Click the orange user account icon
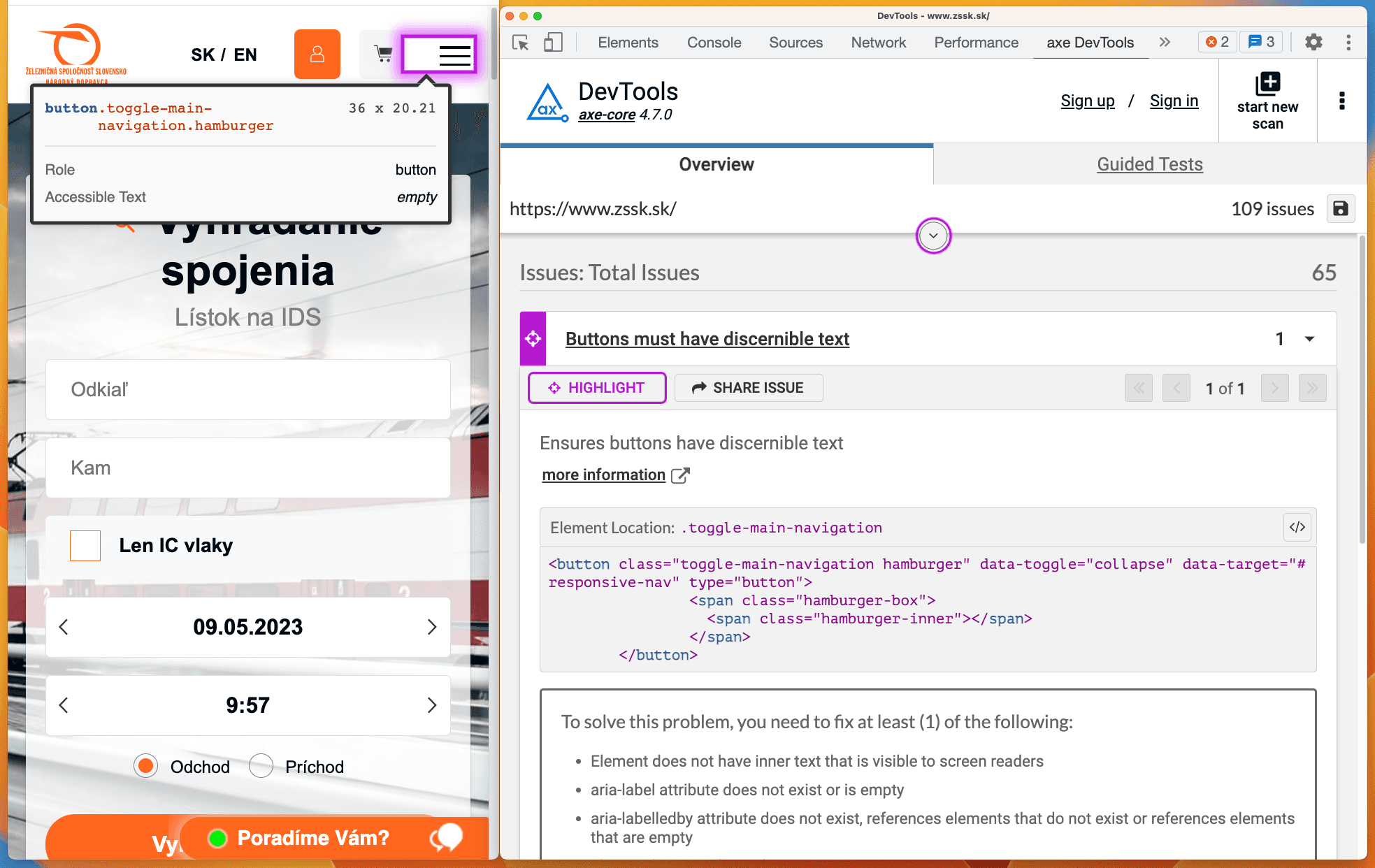The image size is (1375, 868). click(x=317, y=54)
